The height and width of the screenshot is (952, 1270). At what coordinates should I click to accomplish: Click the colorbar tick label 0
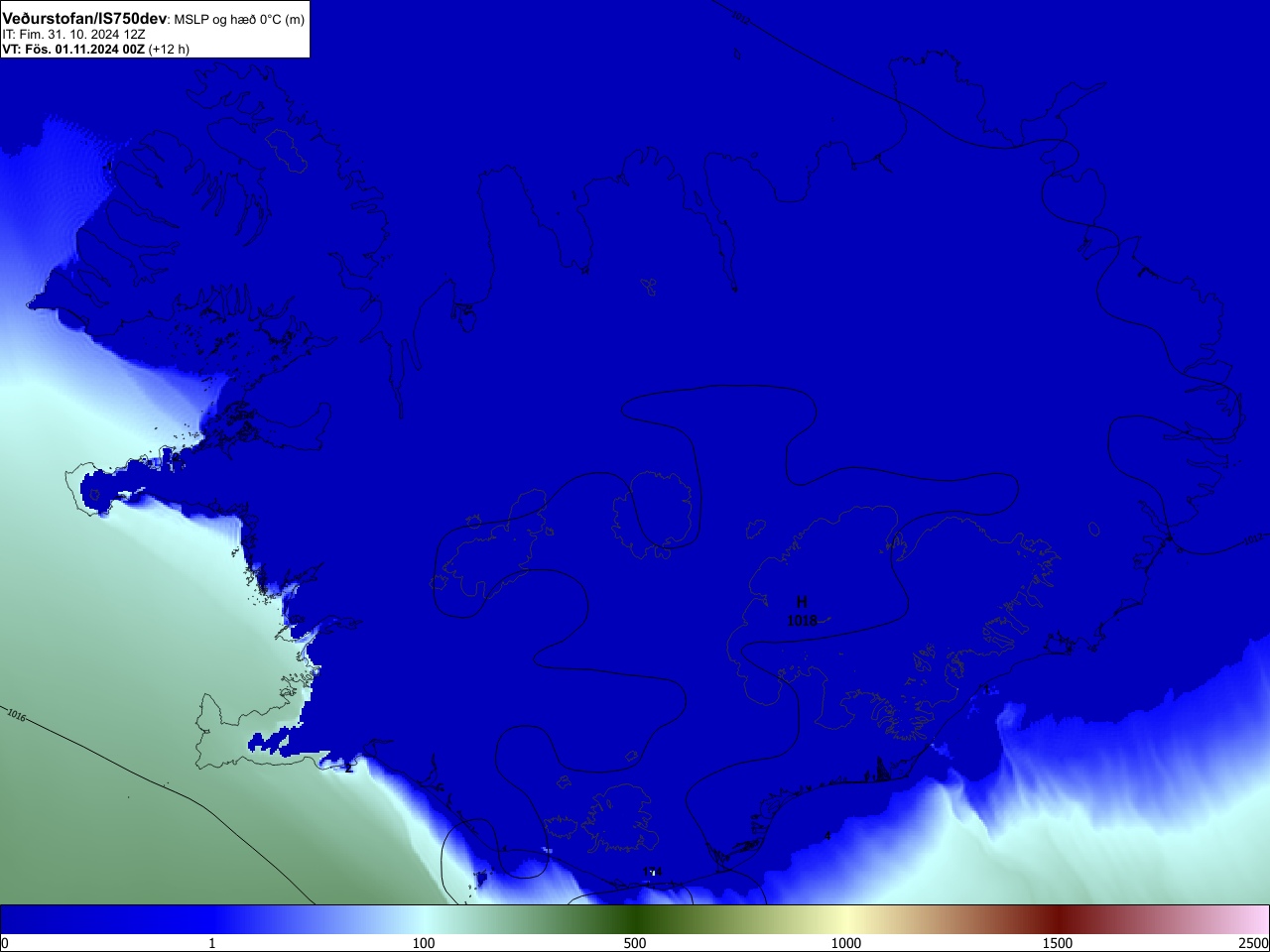pos(5,943)
